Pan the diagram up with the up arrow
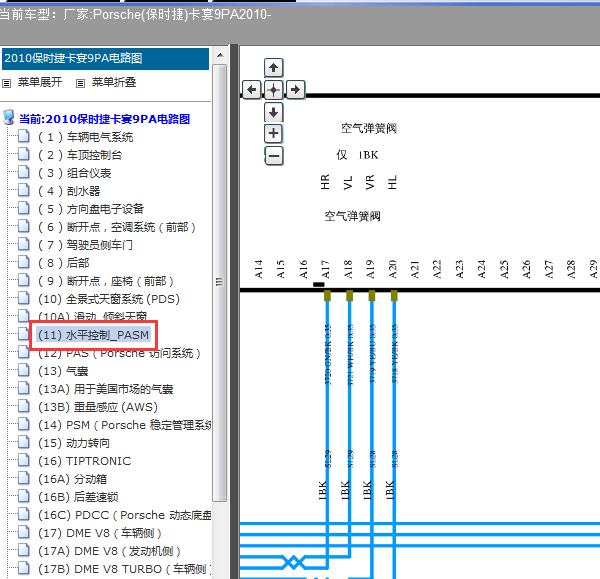The width and height of the screenshot is (600, 579). [x=273, y=68]
